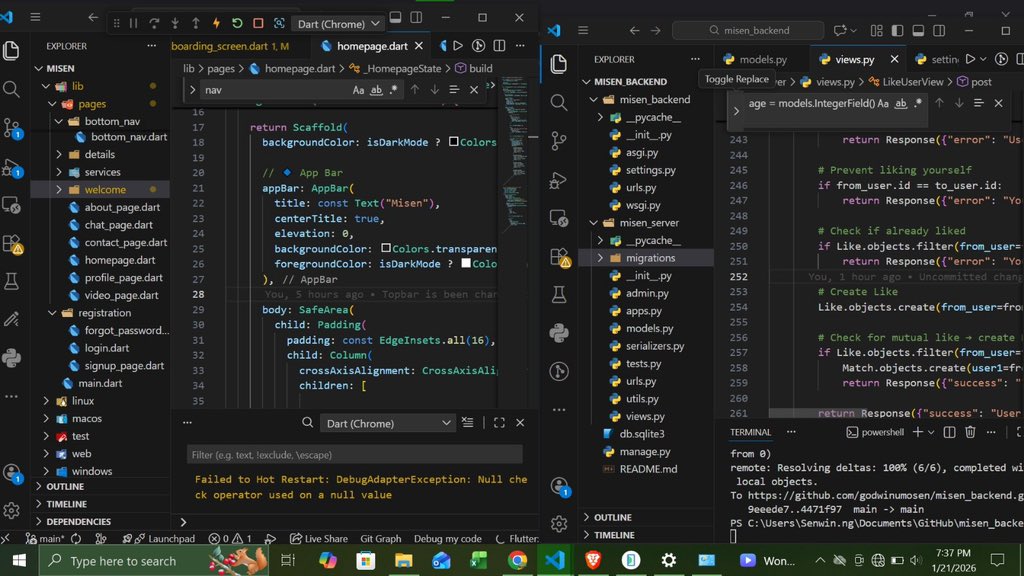Open Run and Debug in Misen window
Screen dimensions: 1024x576
click(11, 167)
